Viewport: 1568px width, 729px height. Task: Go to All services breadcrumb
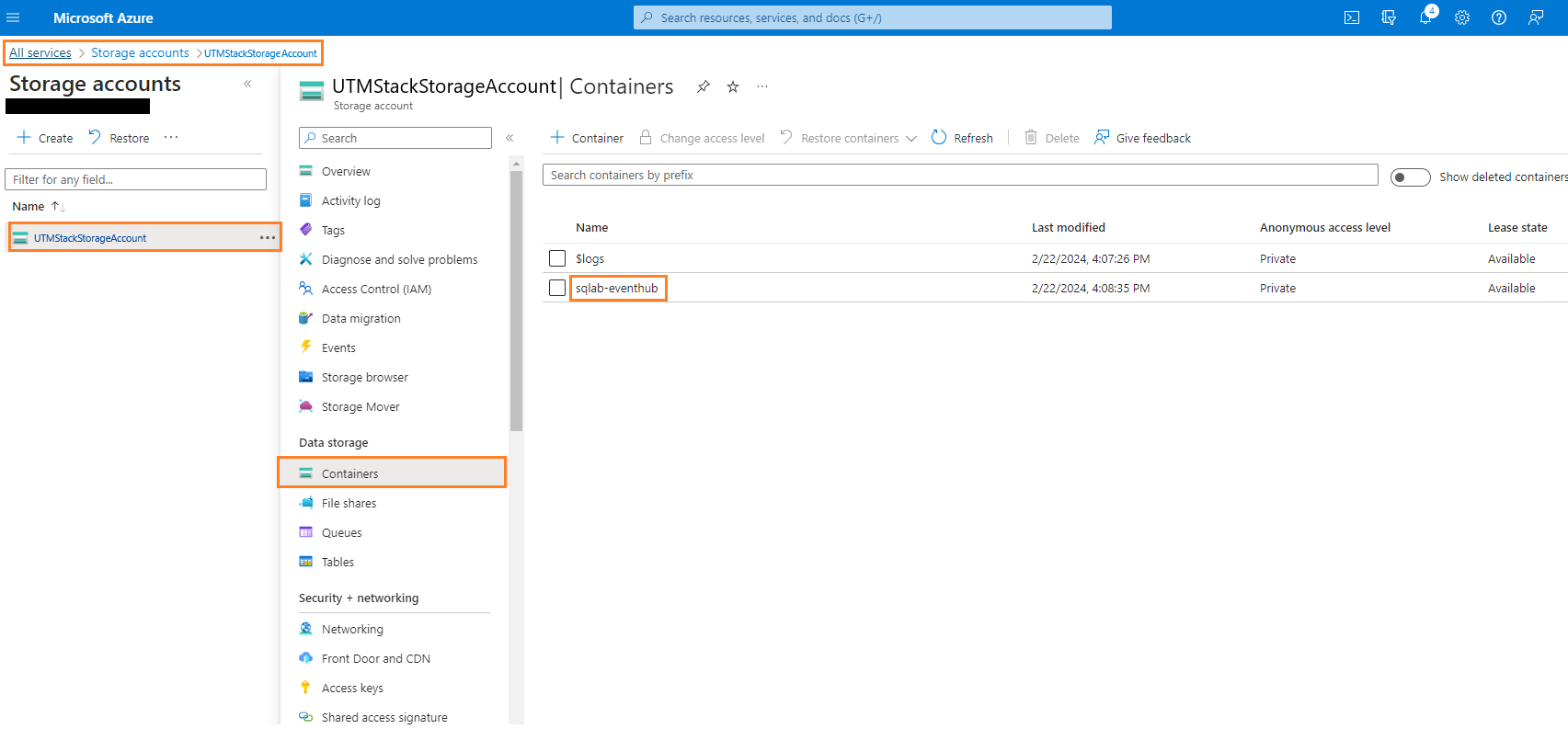click(x=40, y=52)
